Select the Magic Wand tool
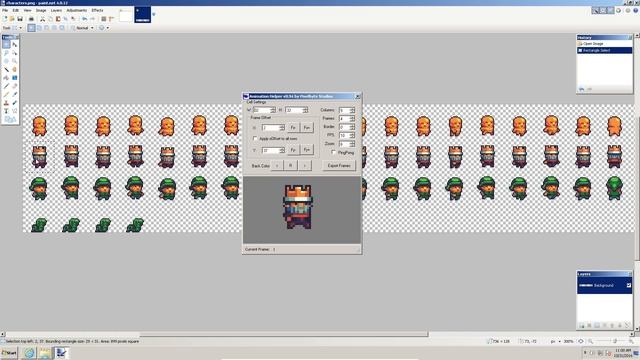Screen dimensions: 640x360 pos(6,69)
